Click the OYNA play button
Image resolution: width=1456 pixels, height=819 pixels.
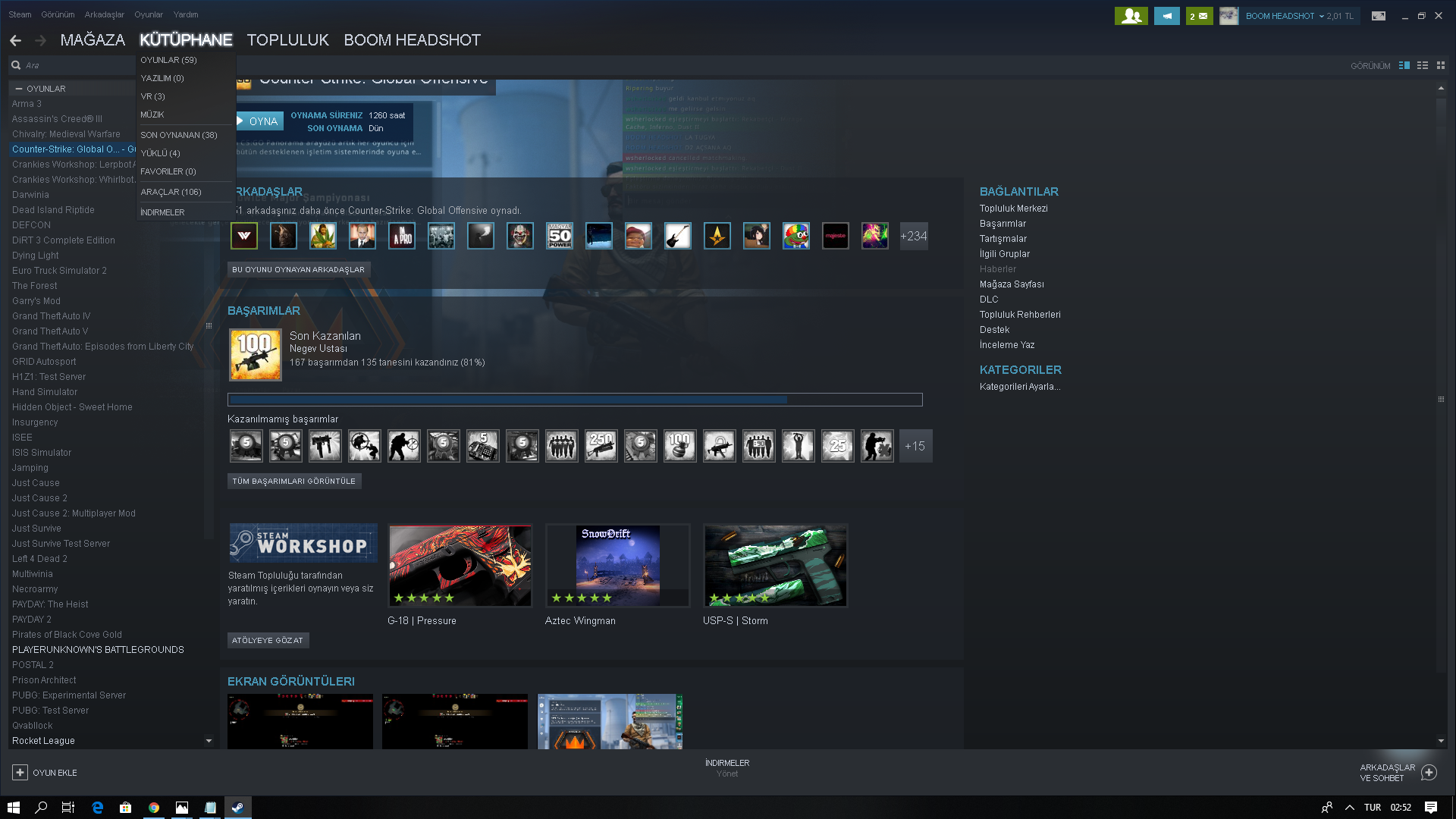pos(259,121)
